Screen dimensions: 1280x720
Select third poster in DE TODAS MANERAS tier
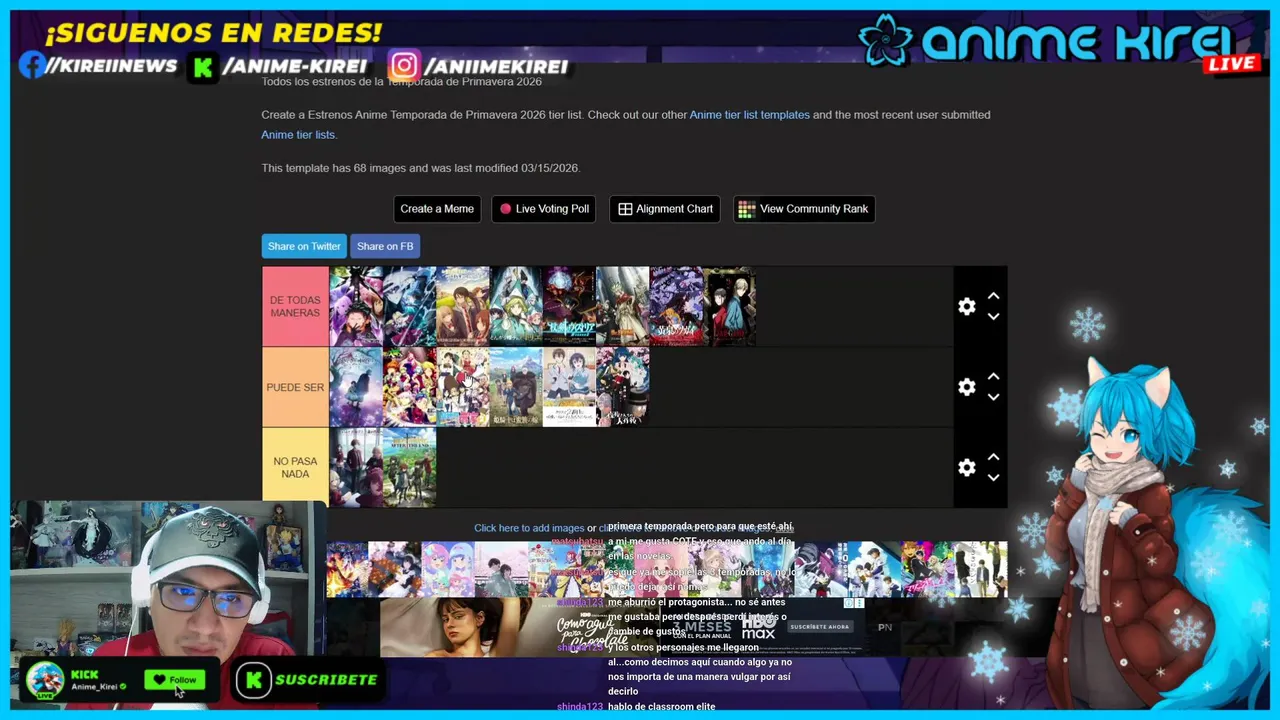click(463, 307)
